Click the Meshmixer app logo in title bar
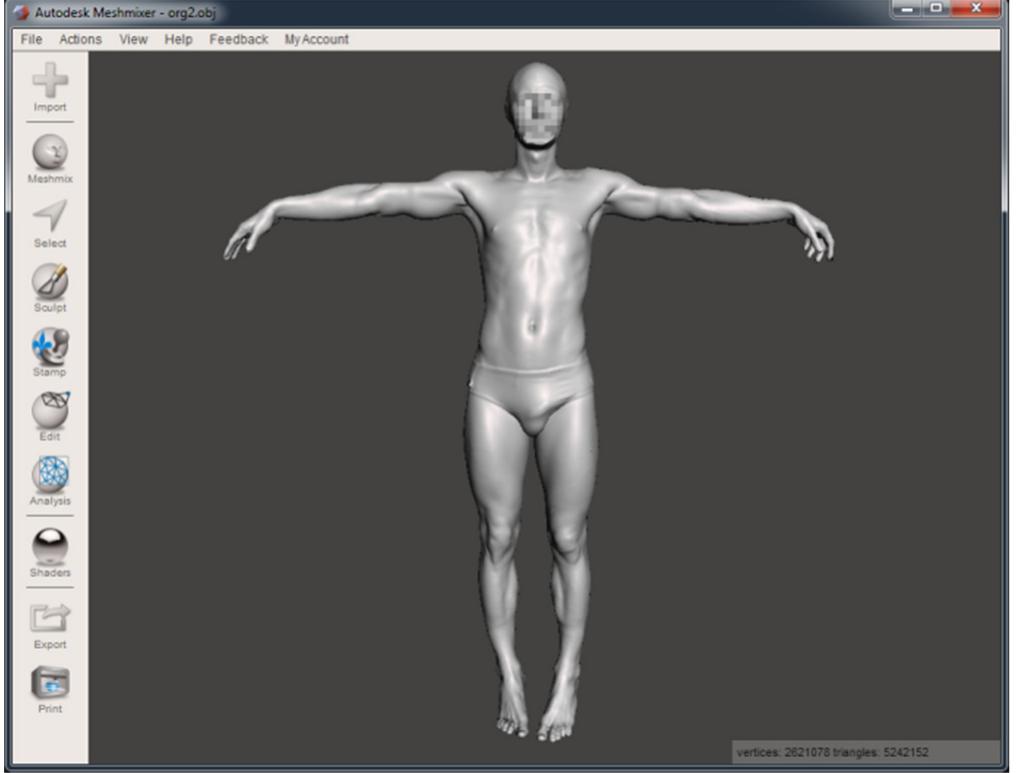1029x773 pixels. tap(22, 12)
